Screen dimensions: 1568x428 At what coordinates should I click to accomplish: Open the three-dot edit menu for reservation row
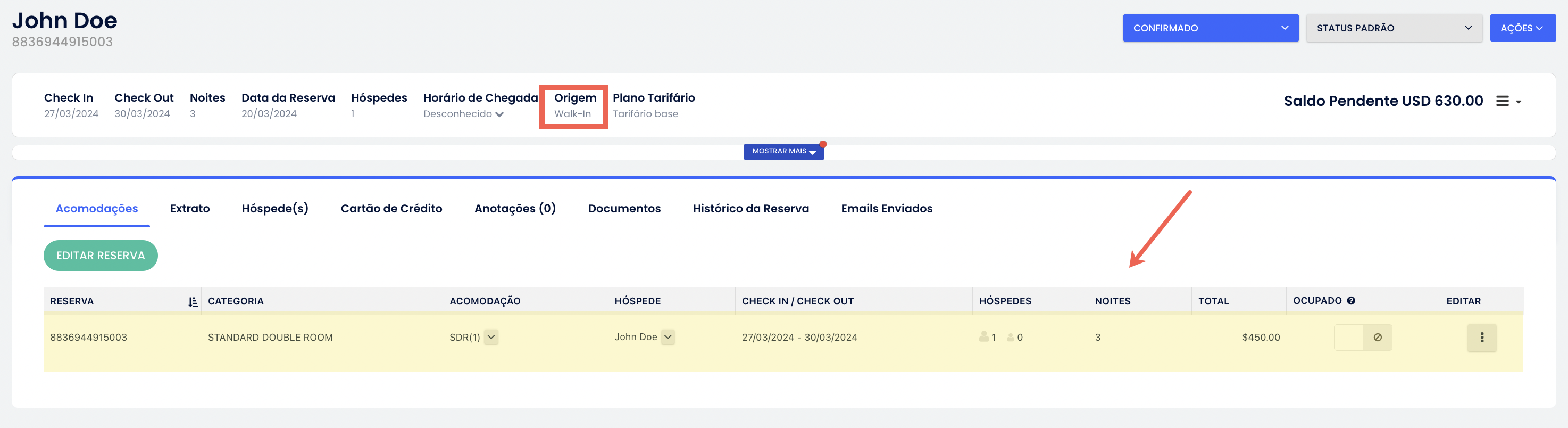point(1481,338)
